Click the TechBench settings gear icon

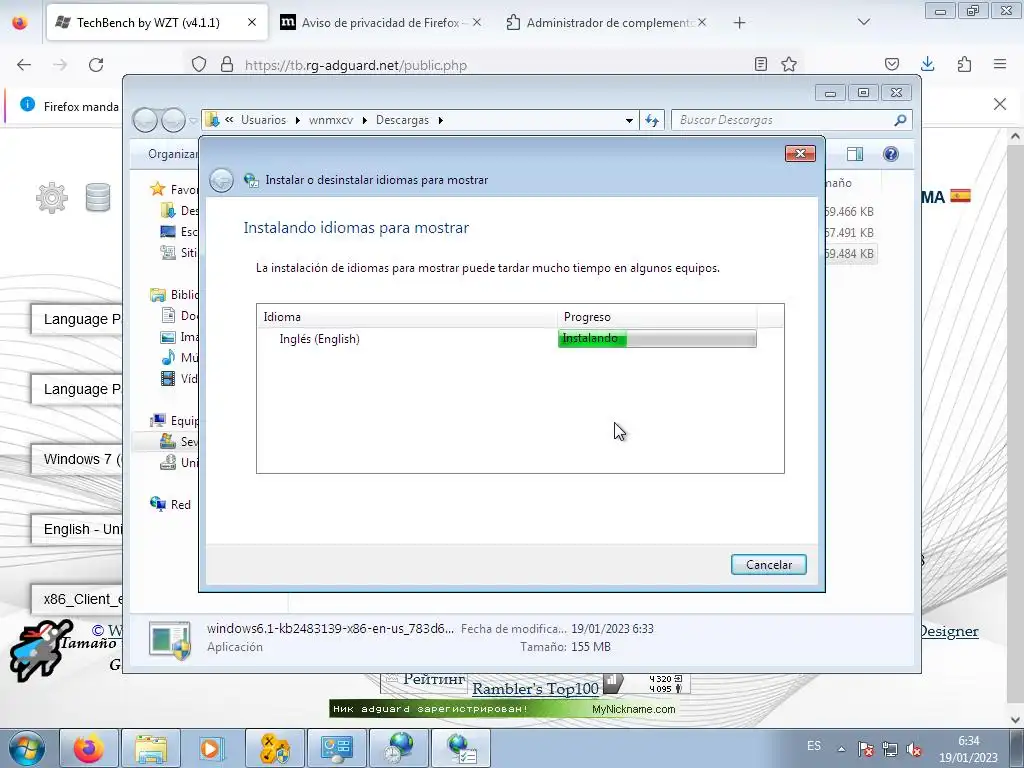tap(52, 197)
